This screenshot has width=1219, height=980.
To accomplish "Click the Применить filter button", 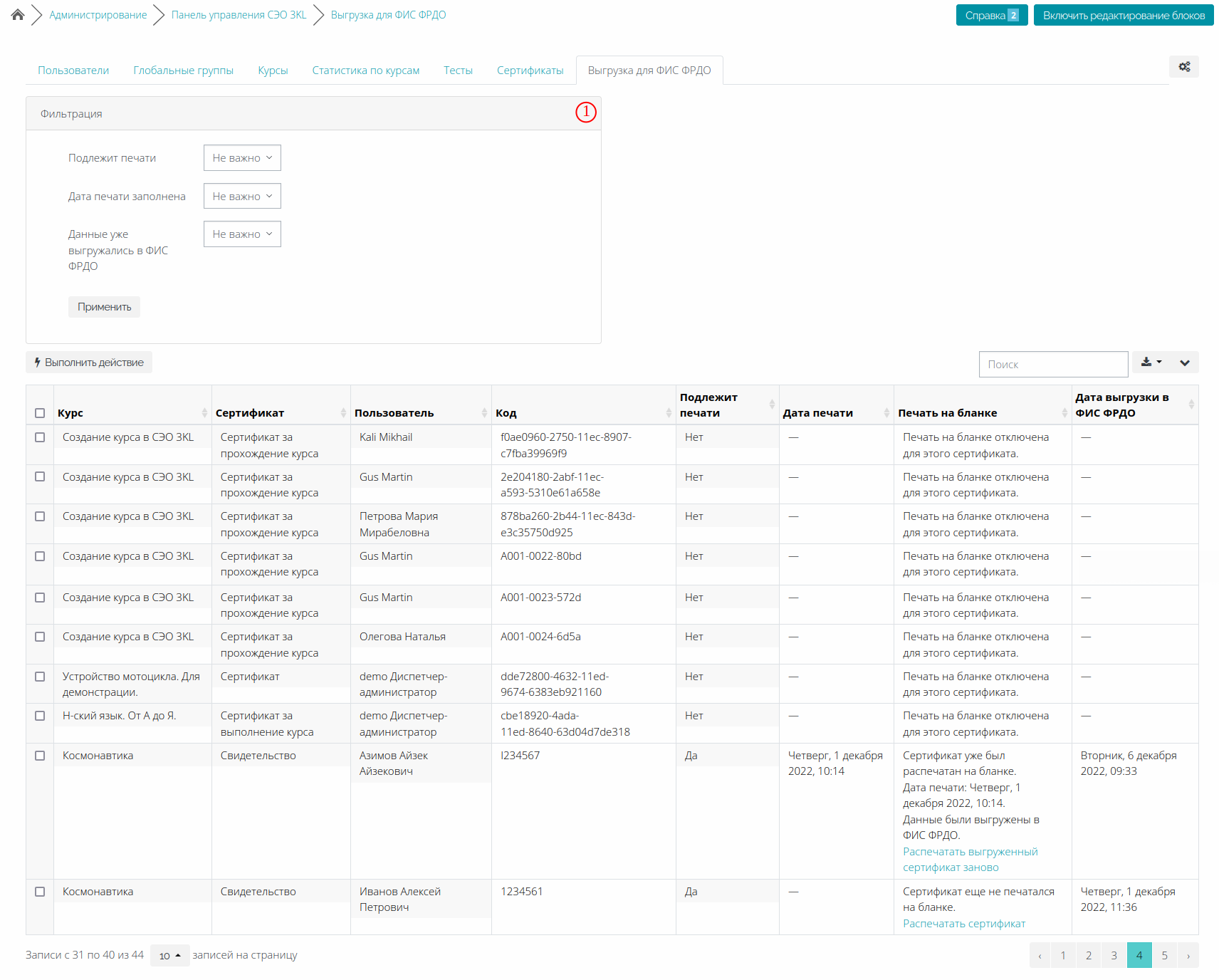I will coord(104,307).
